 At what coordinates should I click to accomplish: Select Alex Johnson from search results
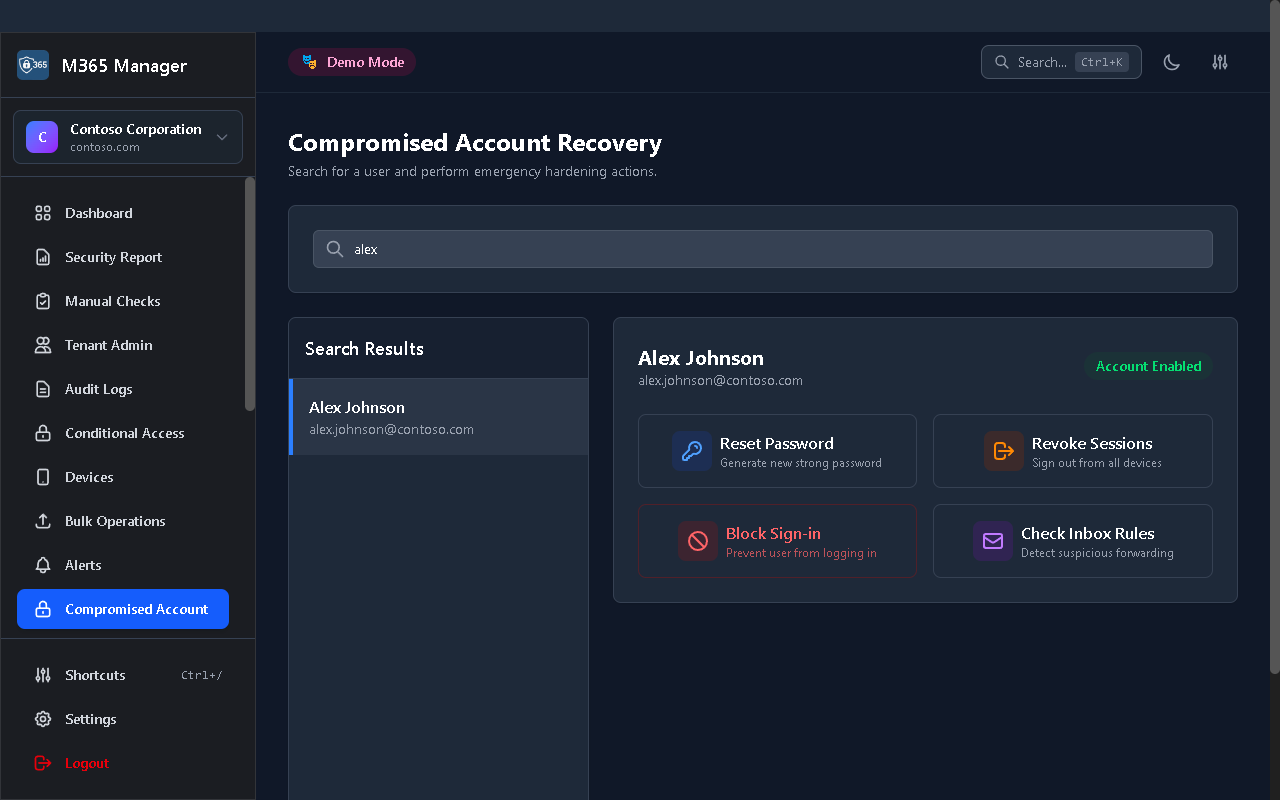[438, 417]
